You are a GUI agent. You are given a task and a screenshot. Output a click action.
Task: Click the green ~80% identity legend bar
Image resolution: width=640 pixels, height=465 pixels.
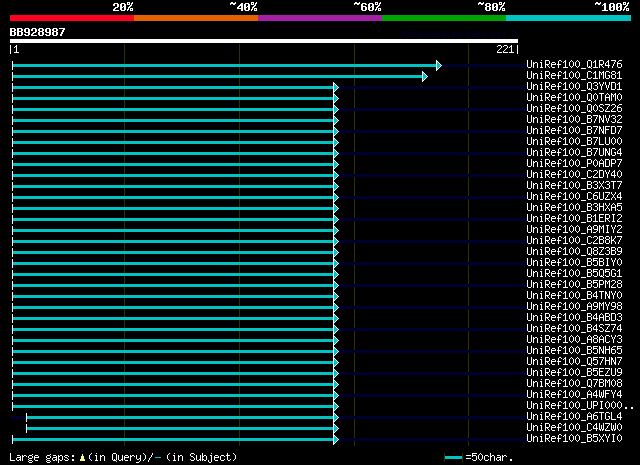[x=444, y=18]
